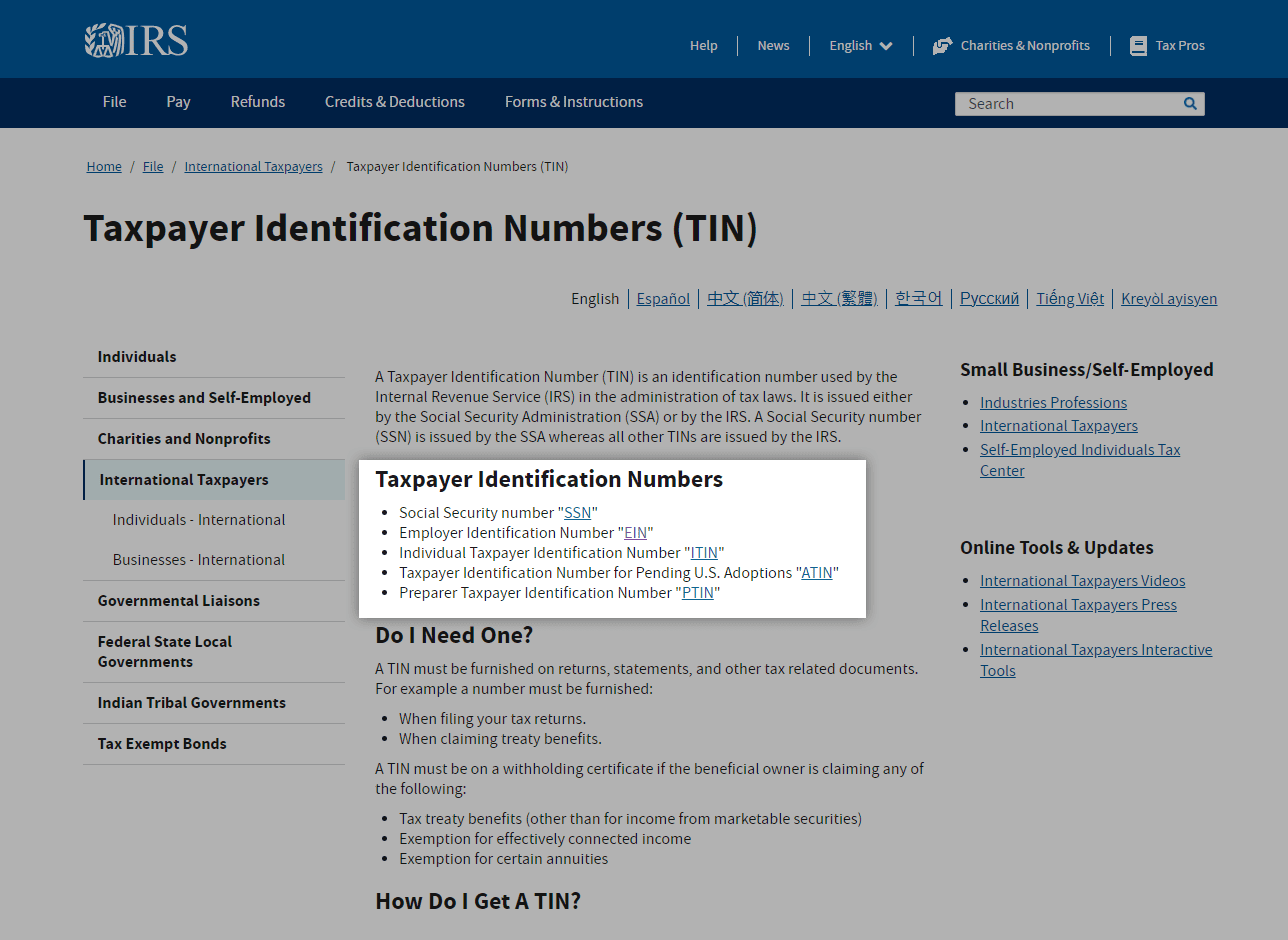
Task: Open Industries Professions link
Action: 1053,403
